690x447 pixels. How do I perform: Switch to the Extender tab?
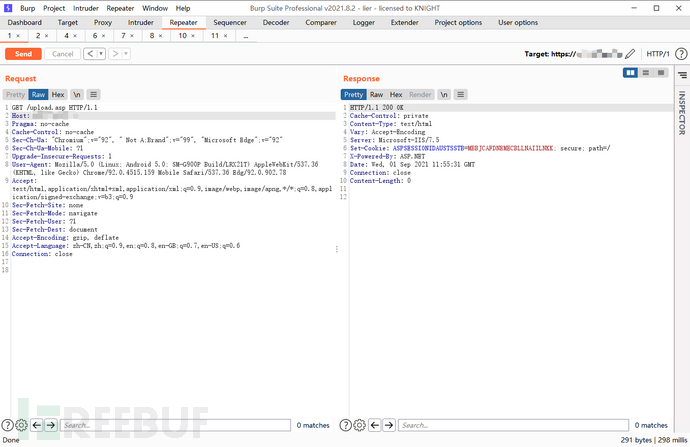click(404, 22)
